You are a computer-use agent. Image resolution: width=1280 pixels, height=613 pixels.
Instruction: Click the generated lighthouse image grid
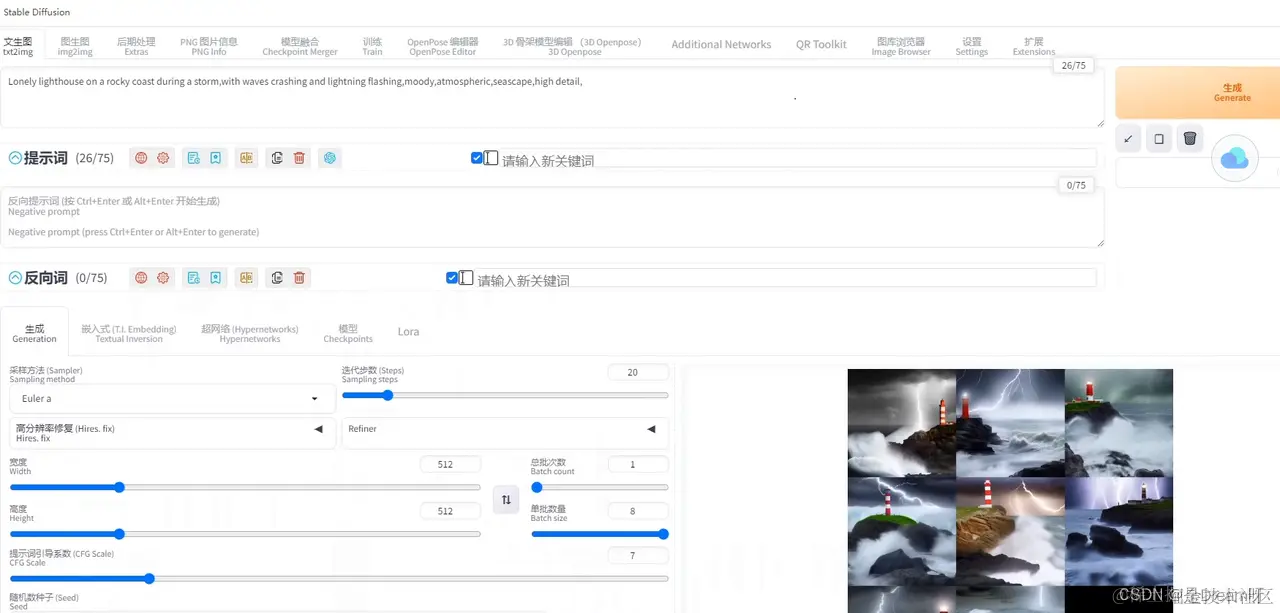(1010, 491)
